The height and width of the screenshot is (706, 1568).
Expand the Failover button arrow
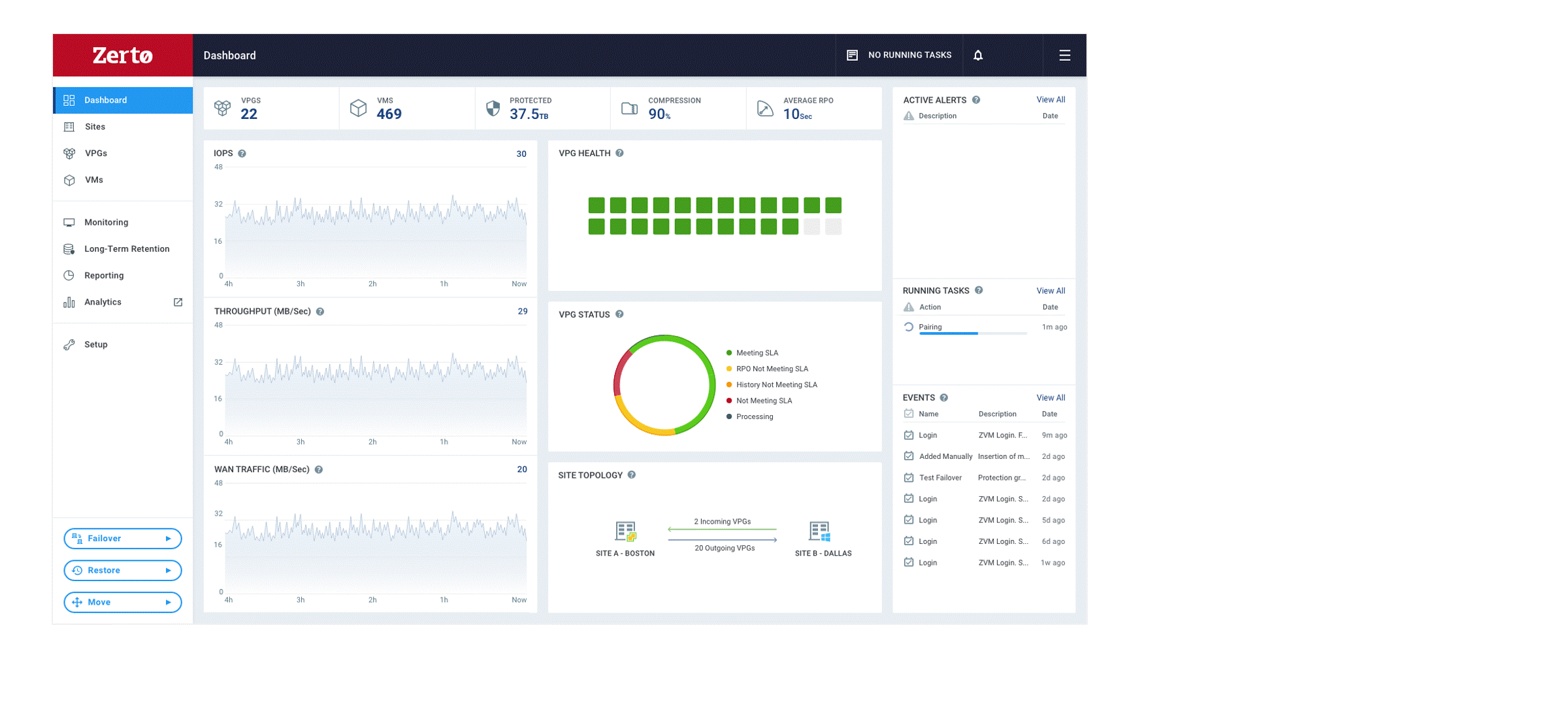tap(168, 539)
